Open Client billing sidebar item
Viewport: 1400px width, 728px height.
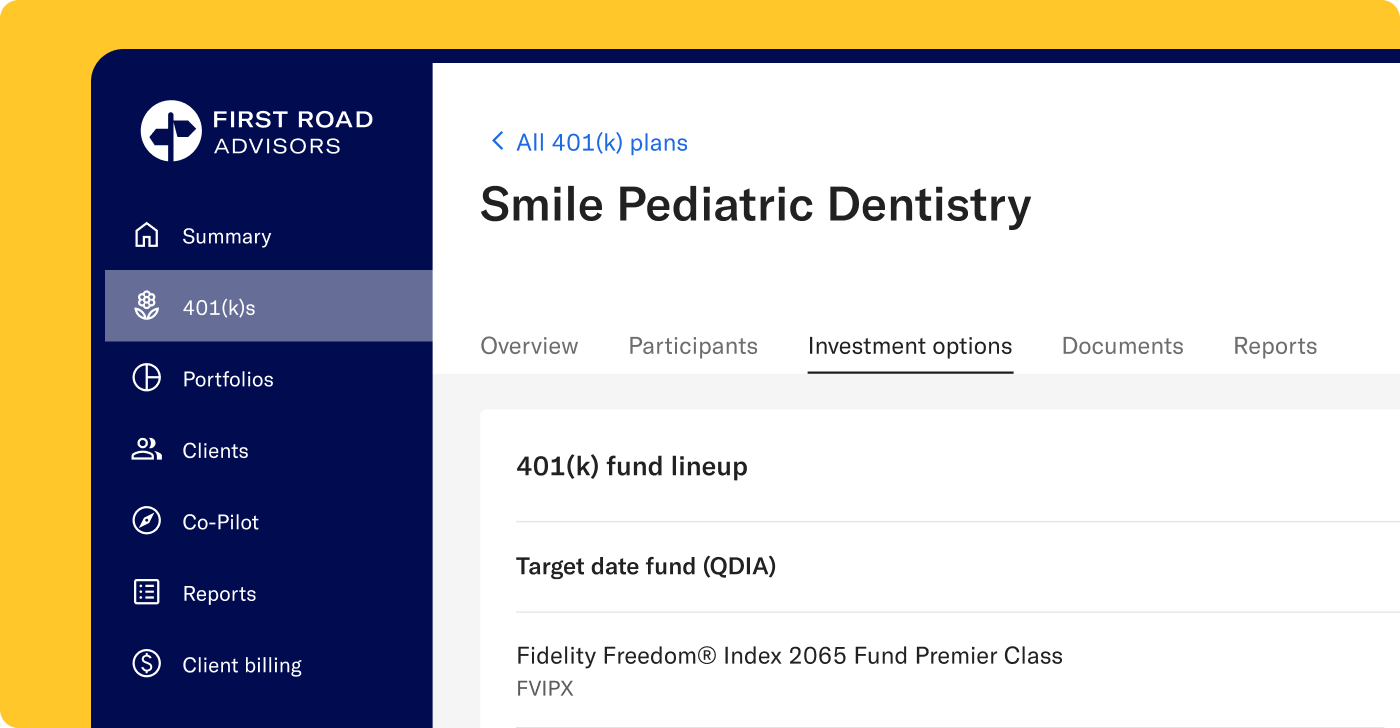click(242, 665)
